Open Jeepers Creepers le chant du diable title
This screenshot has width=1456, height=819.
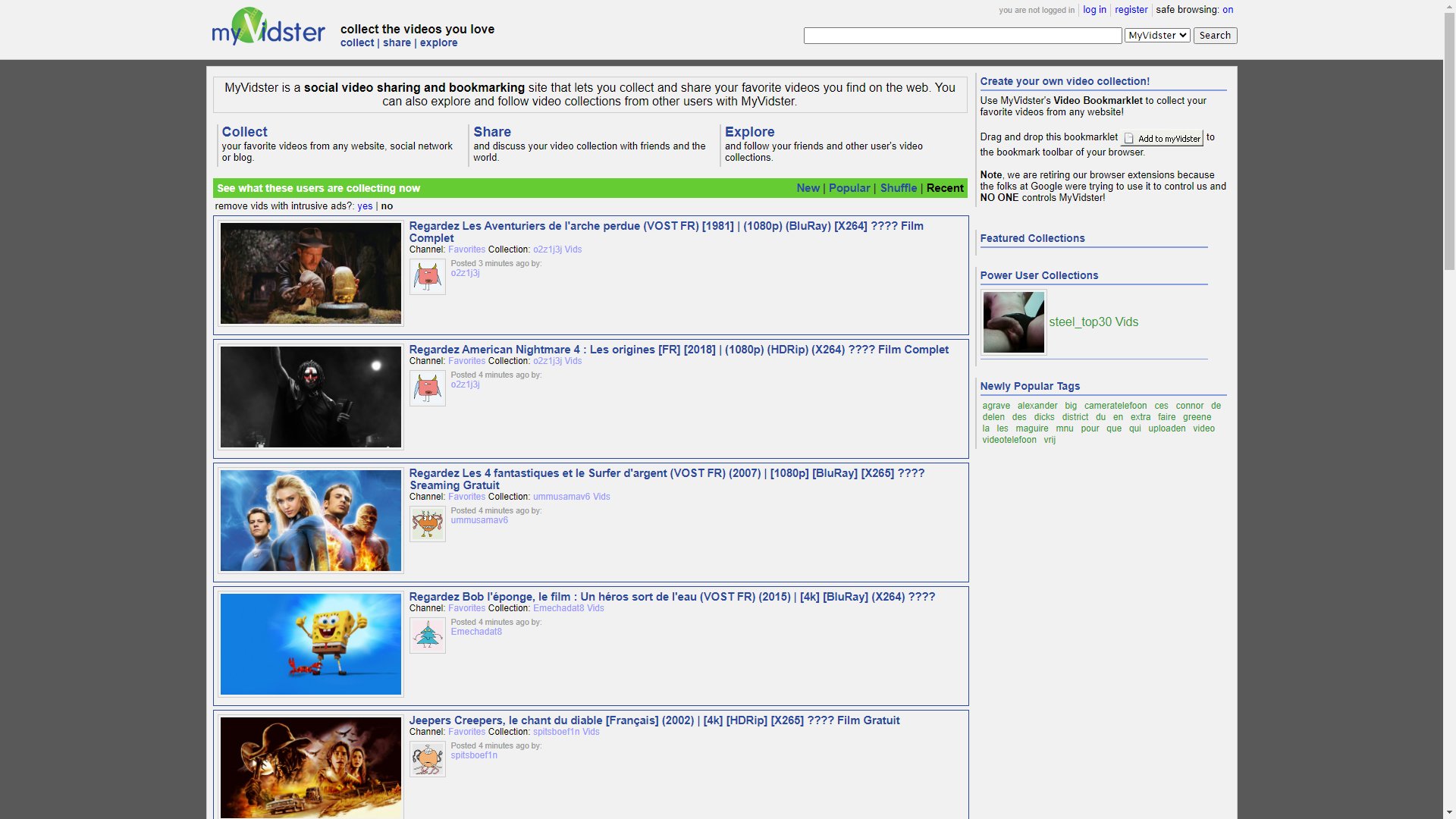point(654,720)
